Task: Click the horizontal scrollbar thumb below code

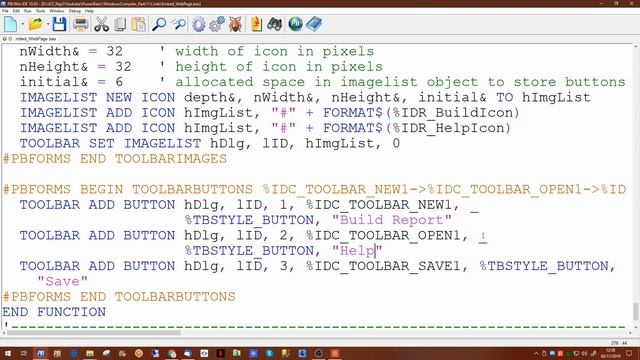Action: pyautogui.click(x=94, y=332)
